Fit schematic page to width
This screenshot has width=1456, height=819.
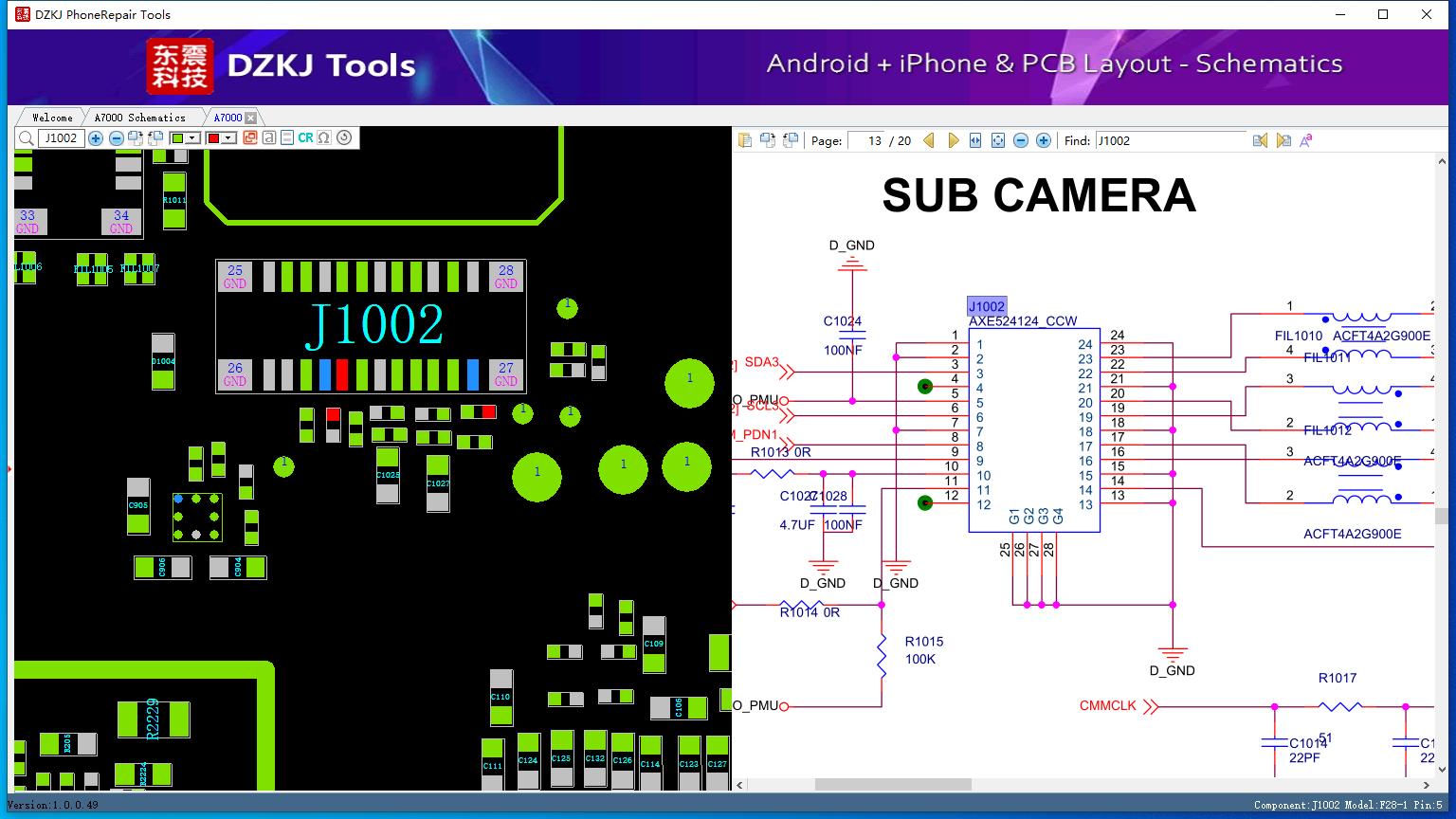click(975, 140)
